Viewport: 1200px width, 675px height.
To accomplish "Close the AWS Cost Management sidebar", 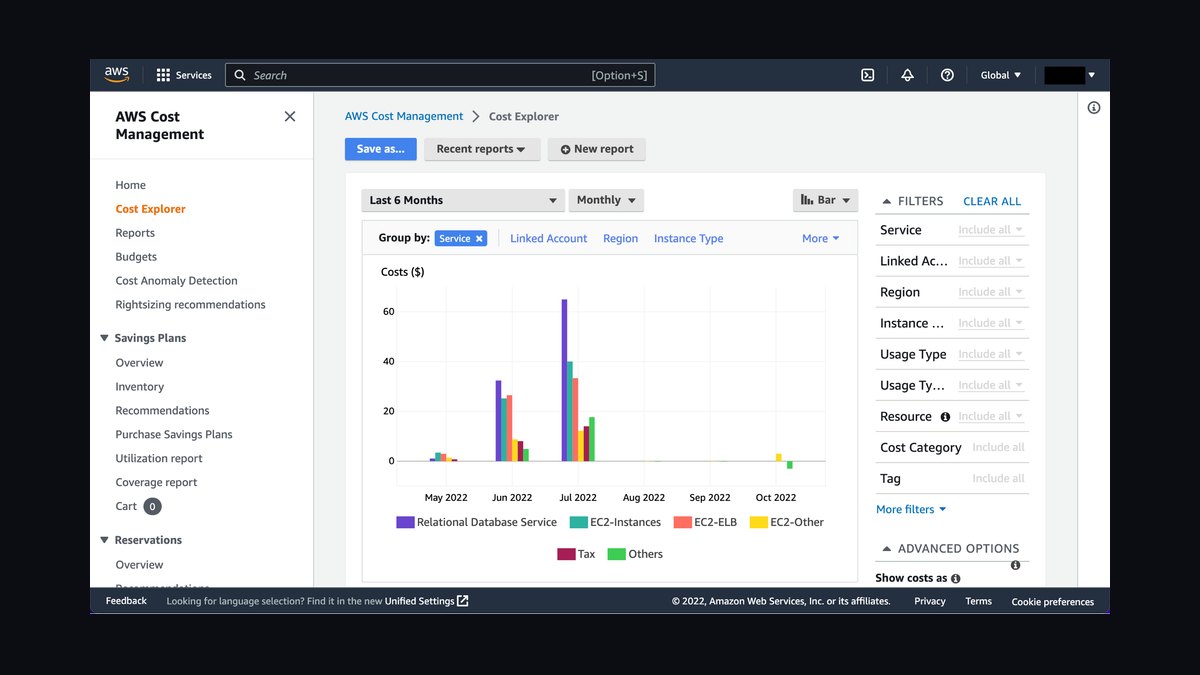I will point(290,116).
